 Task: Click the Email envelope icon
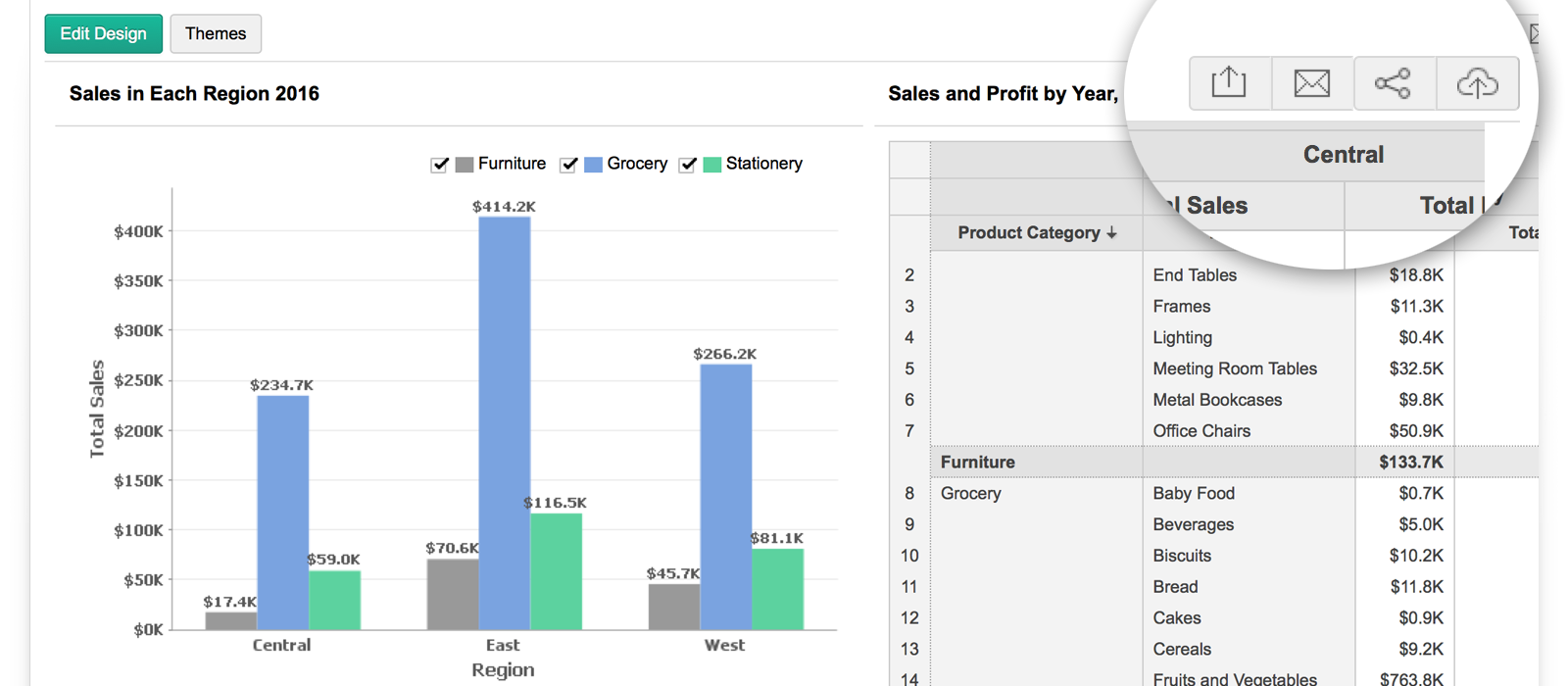[1311, 83]
